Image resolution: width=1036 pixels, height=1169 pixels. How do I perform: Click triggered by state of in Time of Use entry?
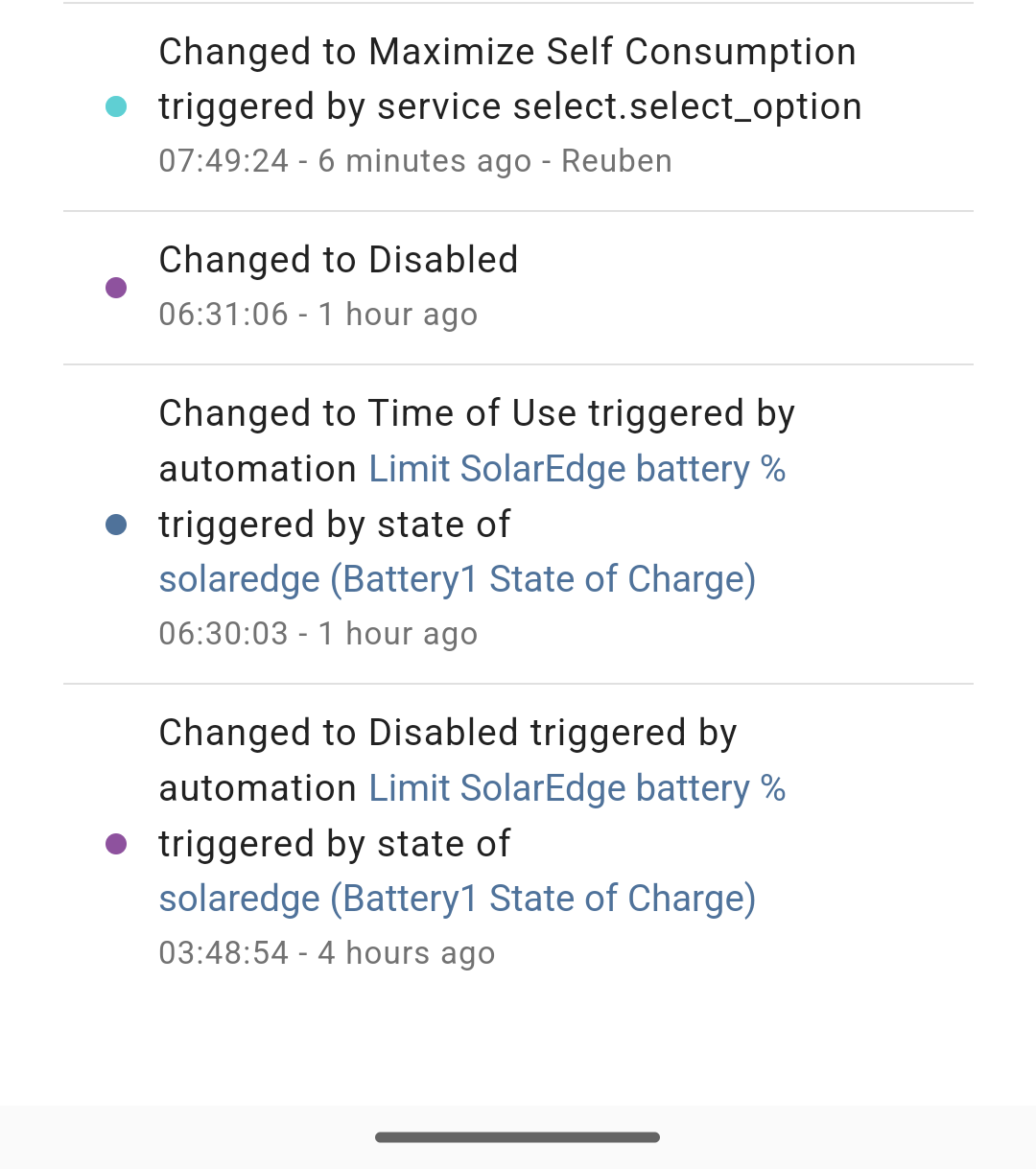click(334, 525)
